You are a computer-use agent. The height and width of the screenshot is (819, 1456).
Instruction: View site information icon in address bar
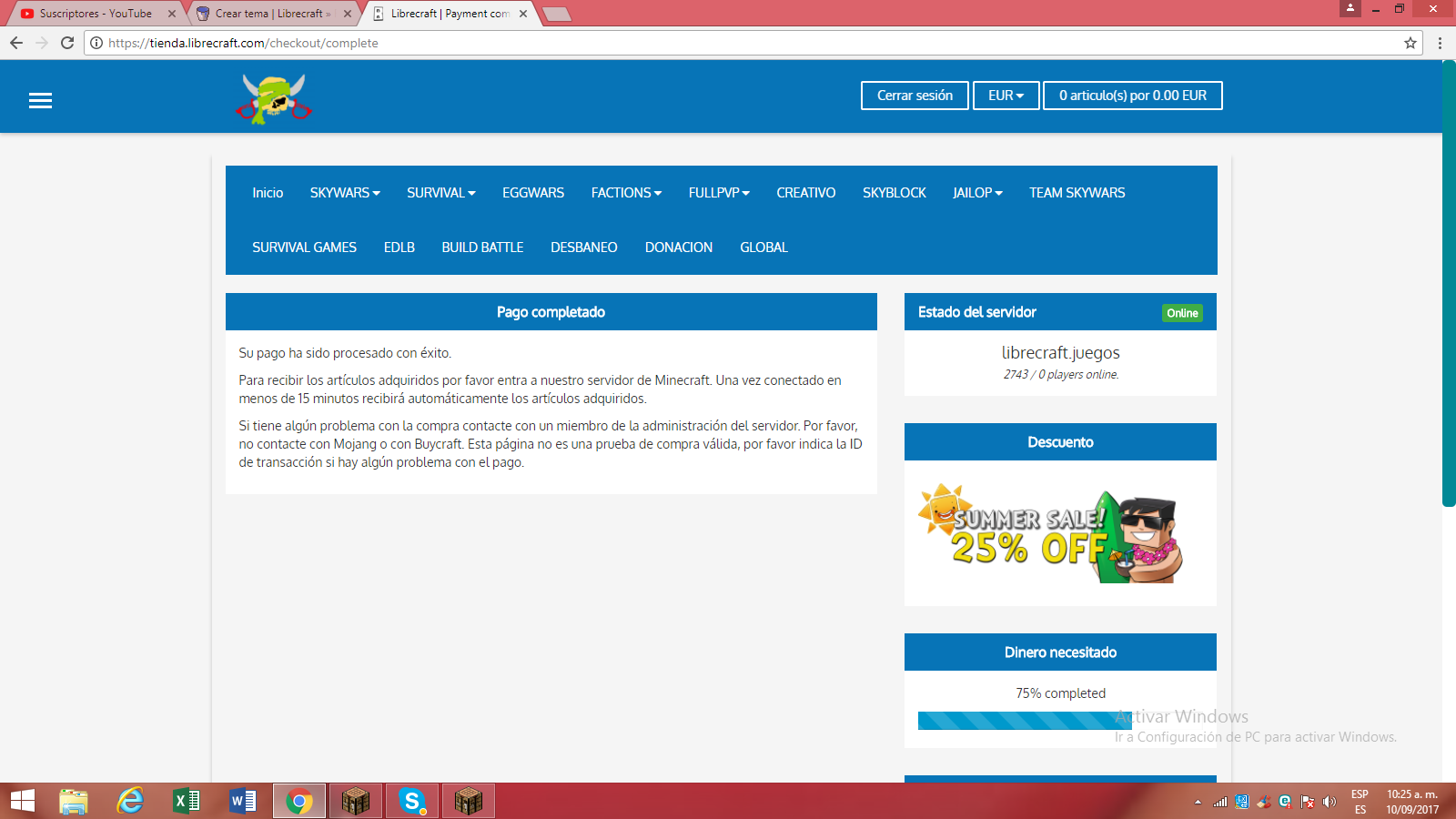(x=96, y=43)
